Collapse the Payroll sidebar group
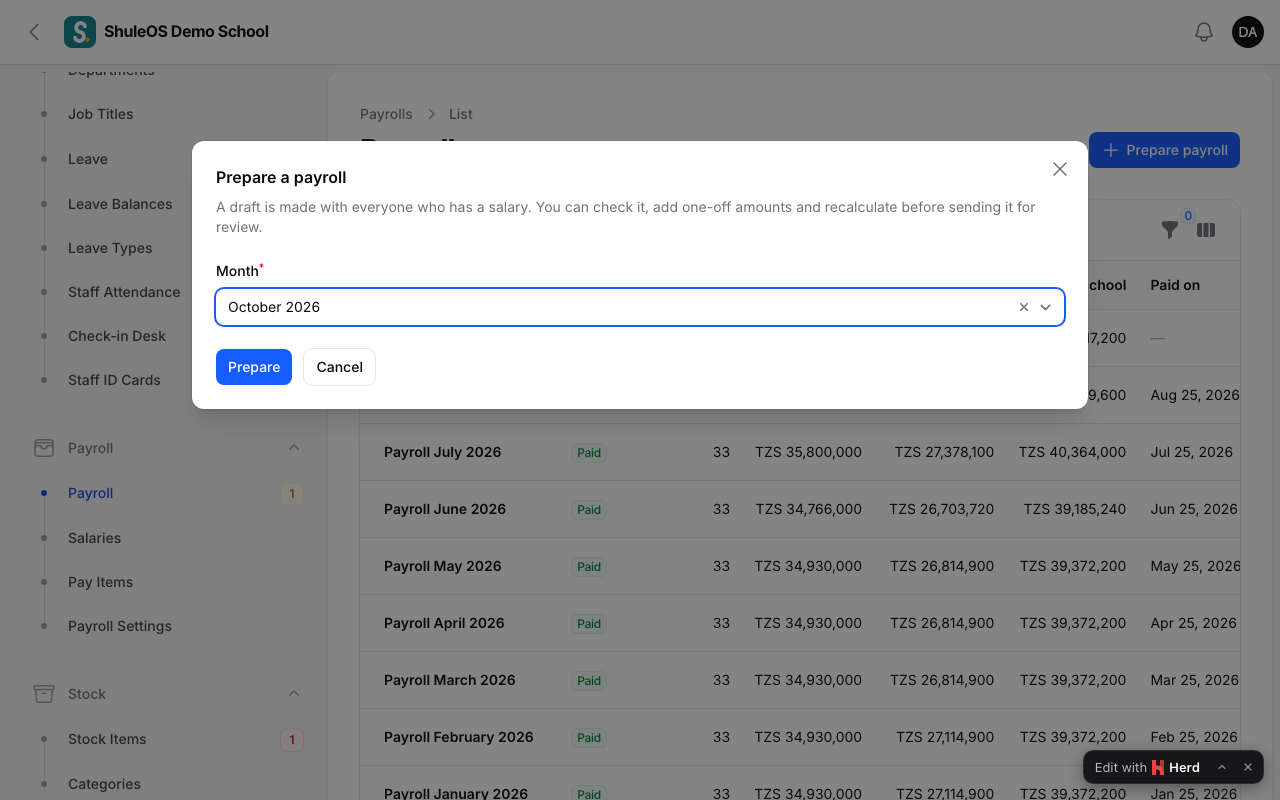 294,448
